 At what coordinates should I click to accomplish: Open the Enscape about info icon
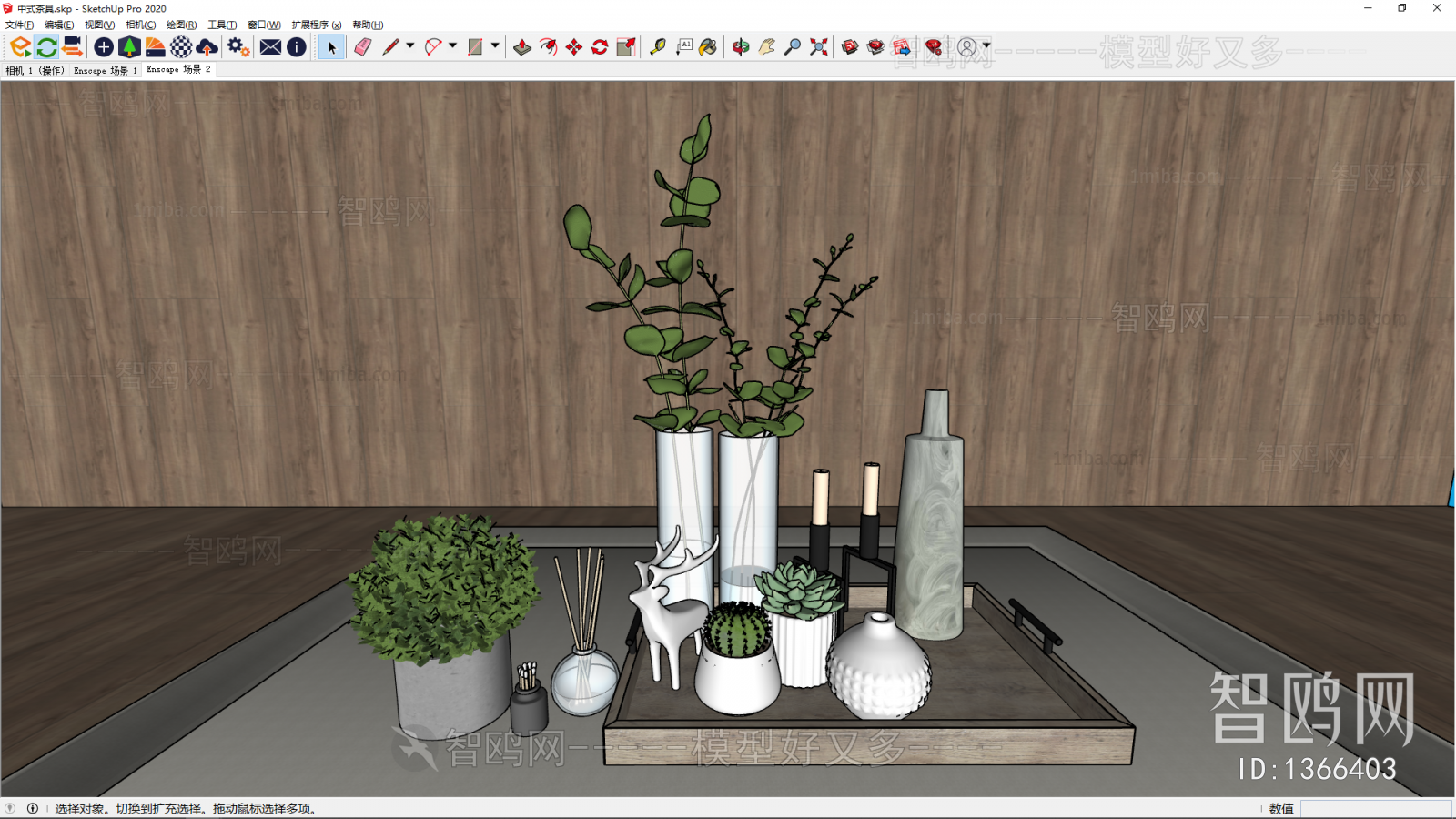click(297, 47)
